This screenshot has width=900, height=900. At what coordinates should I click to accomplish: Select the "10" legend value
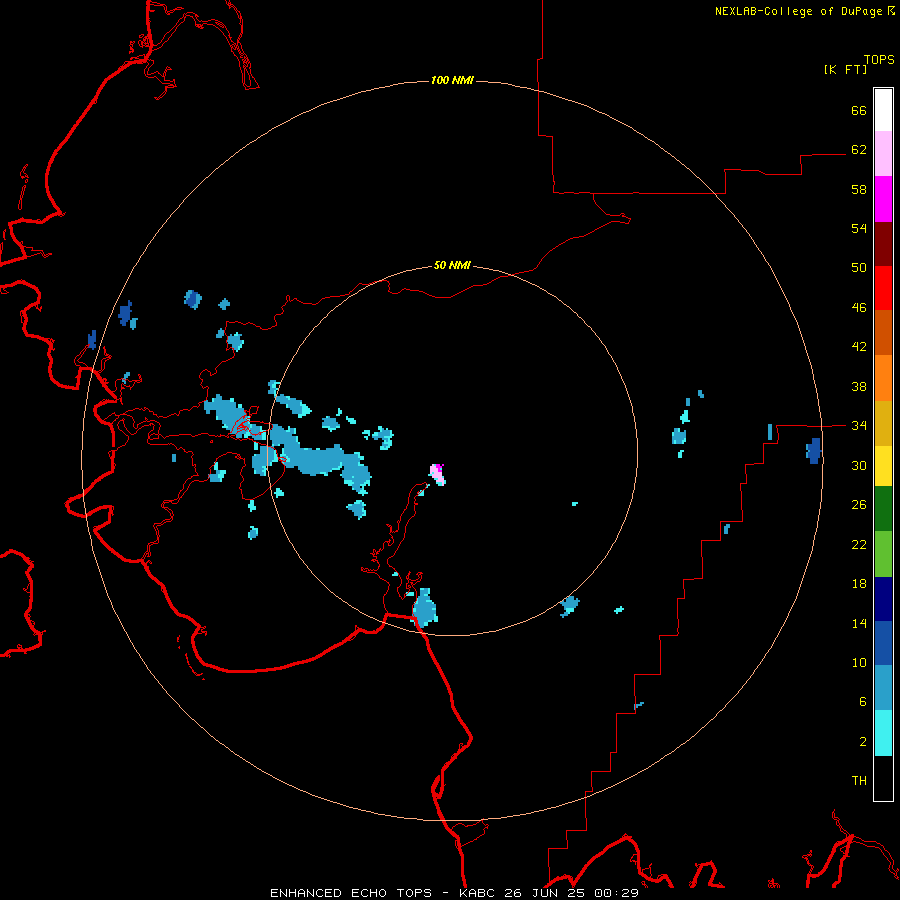(859, 663)
